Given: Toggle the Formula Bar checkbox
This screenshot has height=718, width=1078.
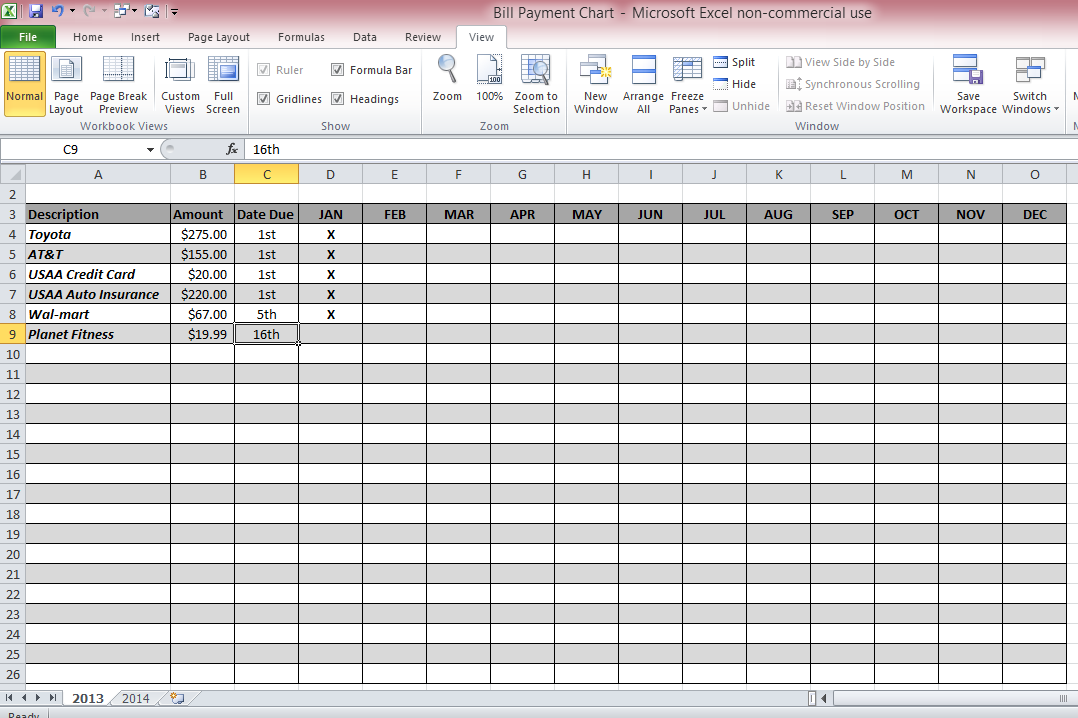Looking at the screenshot, I should pyautogui.click(x=337, y=69).
